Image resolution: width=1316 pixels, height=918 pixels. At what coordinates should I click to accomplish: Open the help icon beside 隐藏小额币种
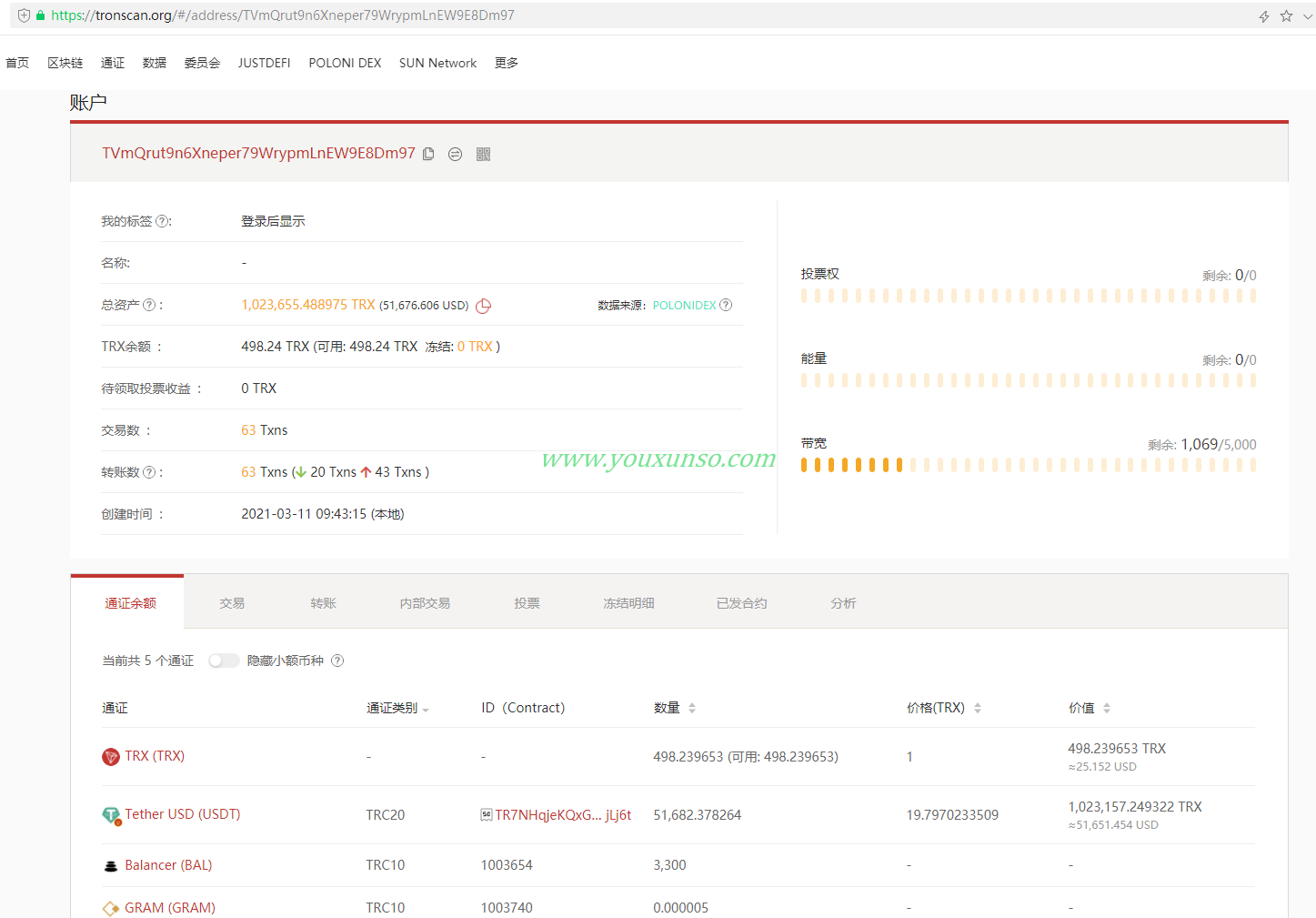pos(337,661)
